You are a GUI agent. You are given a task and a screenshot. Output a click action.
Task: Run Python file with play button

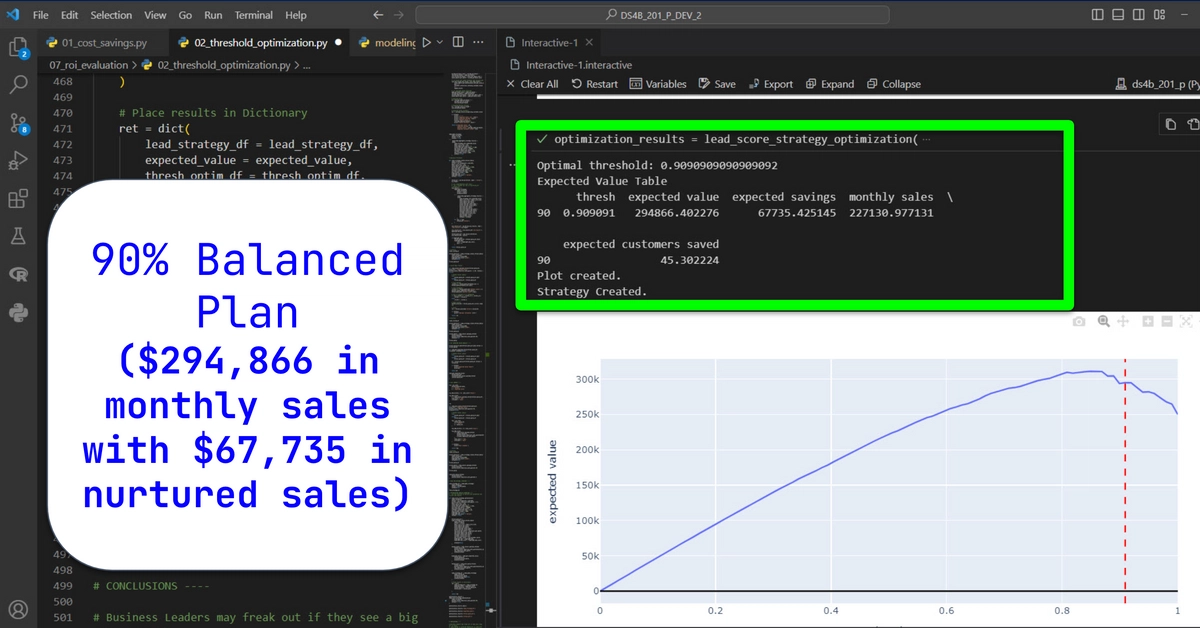tap(427, 43)
